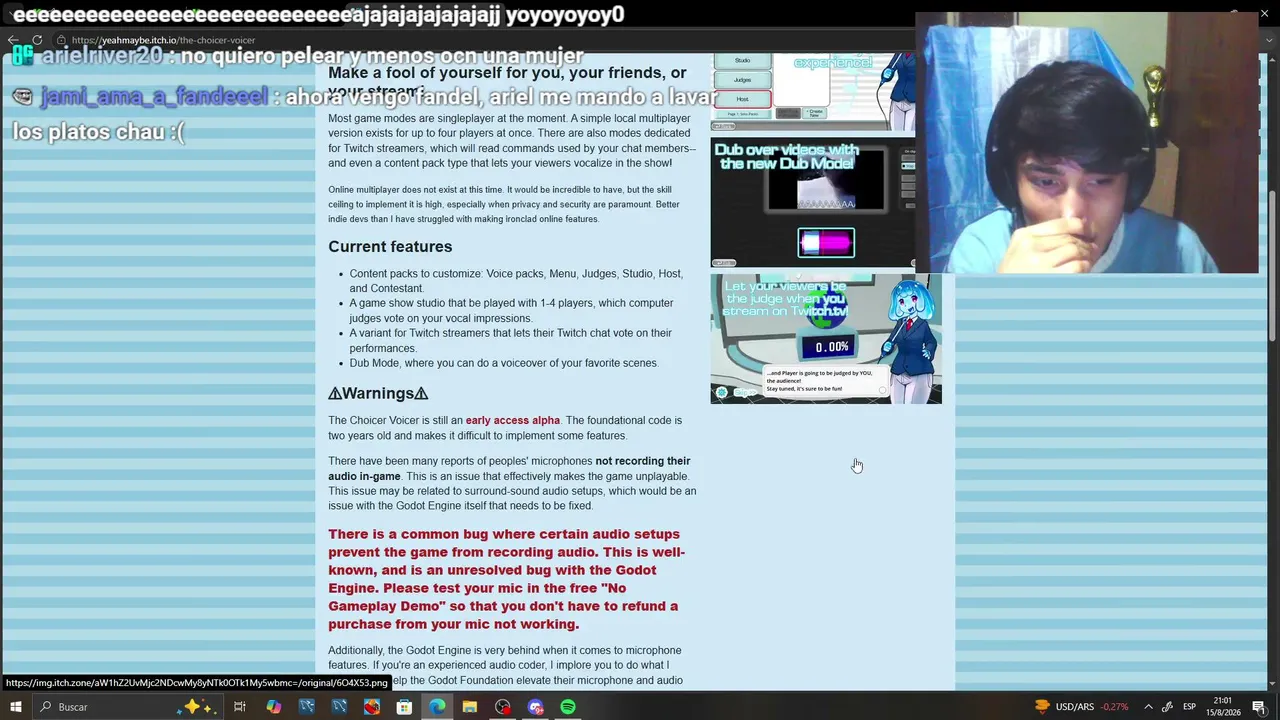Click the red 'There is a common bug' warning
The image size is (1280, 720).
(506, 579)
